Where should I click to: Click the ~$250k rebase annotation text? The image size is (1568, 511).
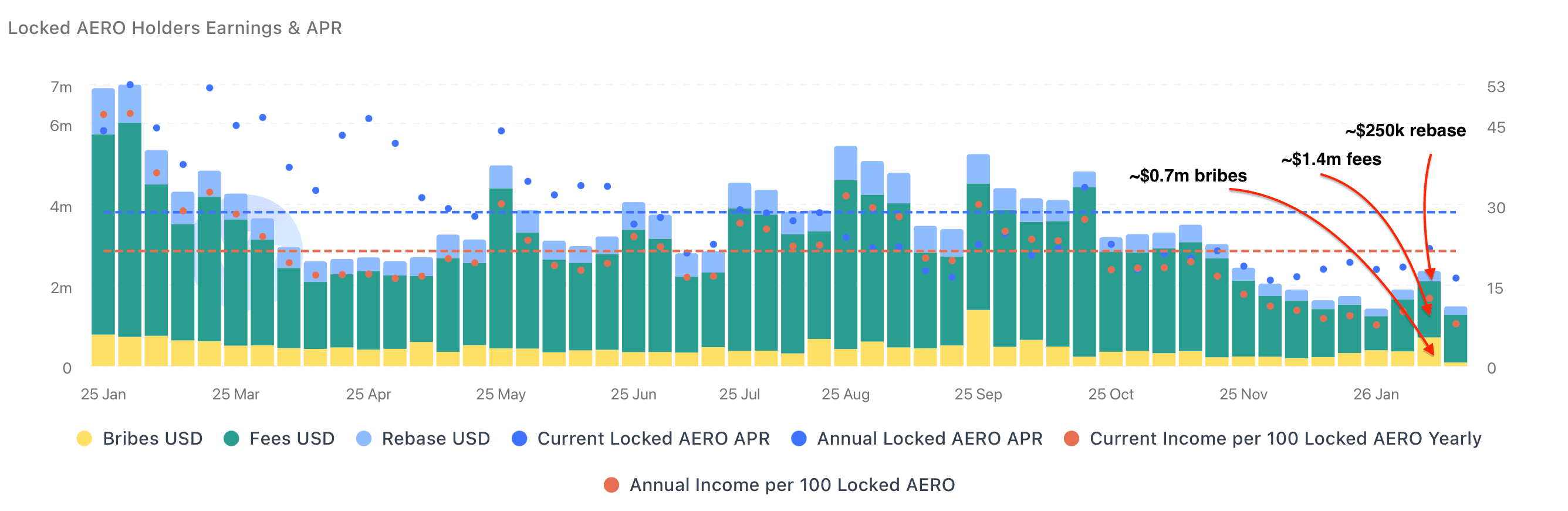1405,130
